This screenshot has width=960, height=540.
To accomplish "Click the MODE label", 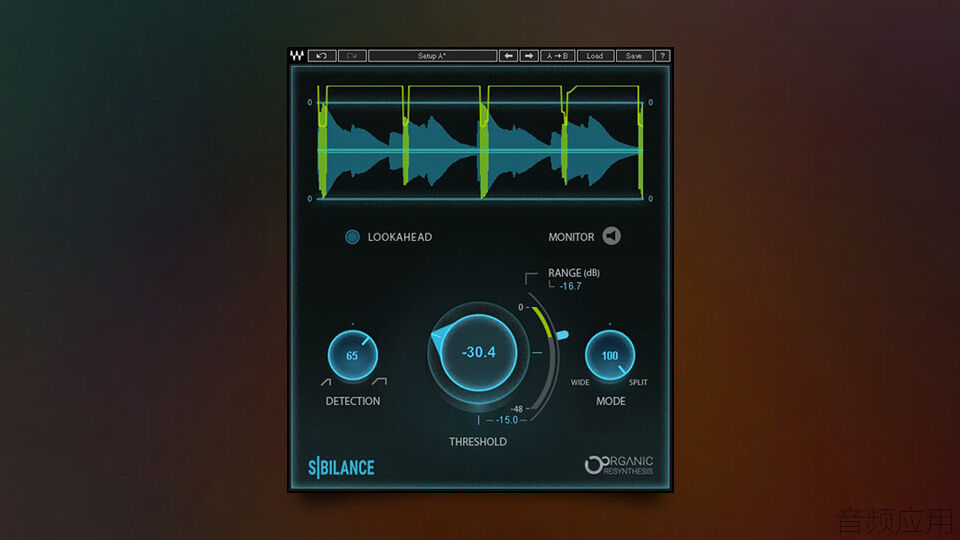I will (611, 401).
